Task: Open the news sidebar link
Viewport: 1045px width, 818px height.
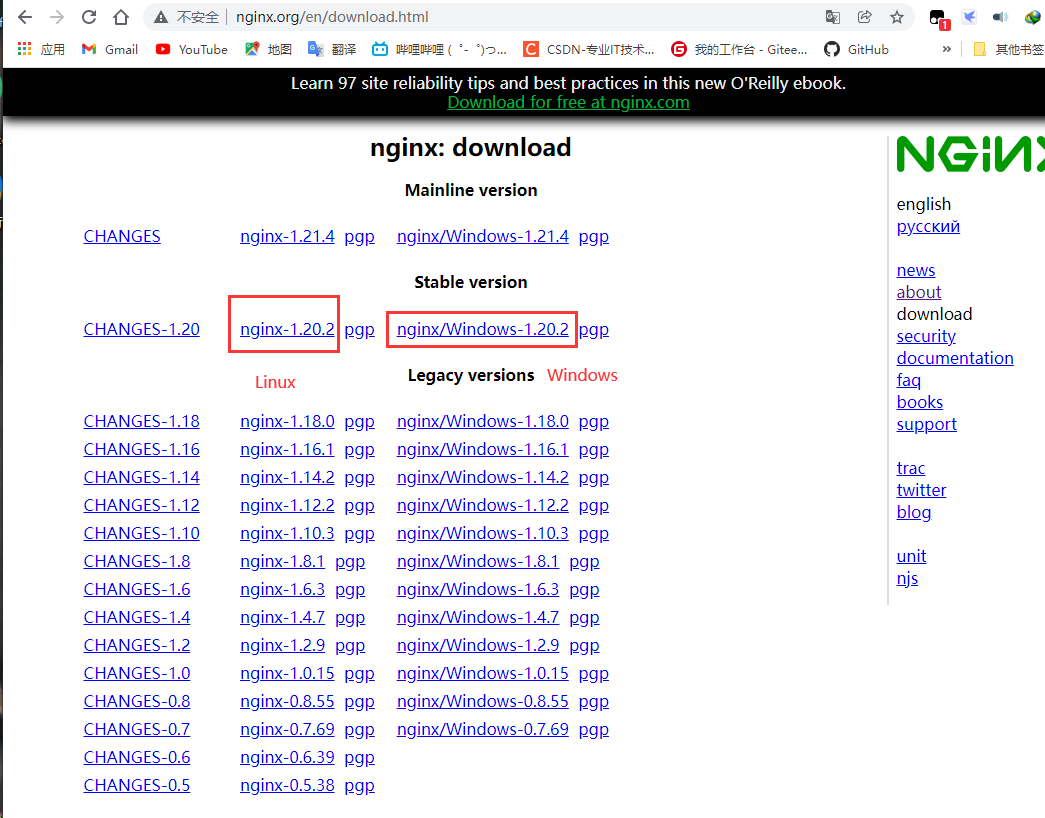Action: 916,271
